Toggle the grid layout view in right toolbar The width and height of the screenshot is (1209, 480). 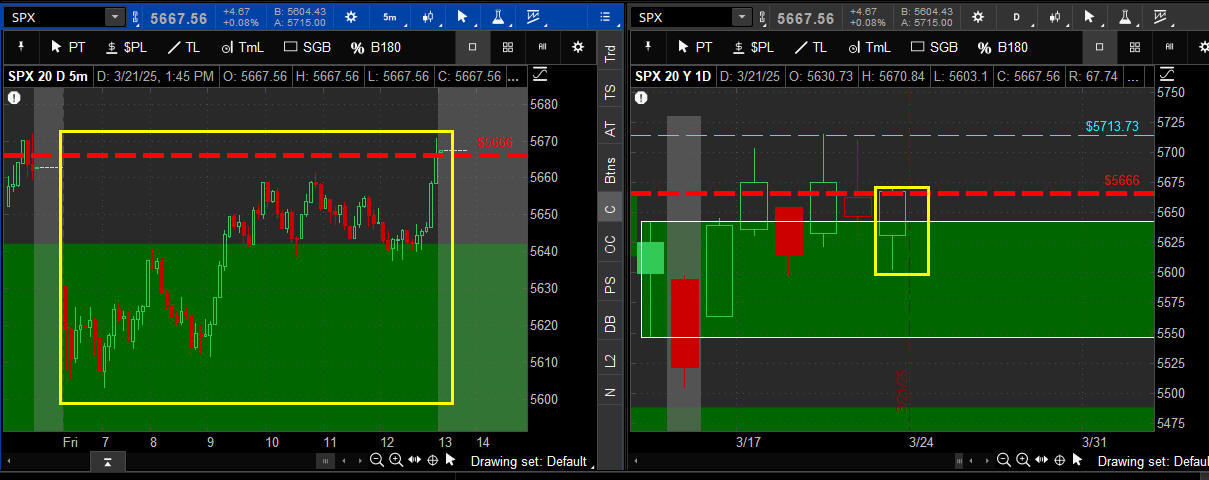pyautogui.click(x=1135, y=47)
